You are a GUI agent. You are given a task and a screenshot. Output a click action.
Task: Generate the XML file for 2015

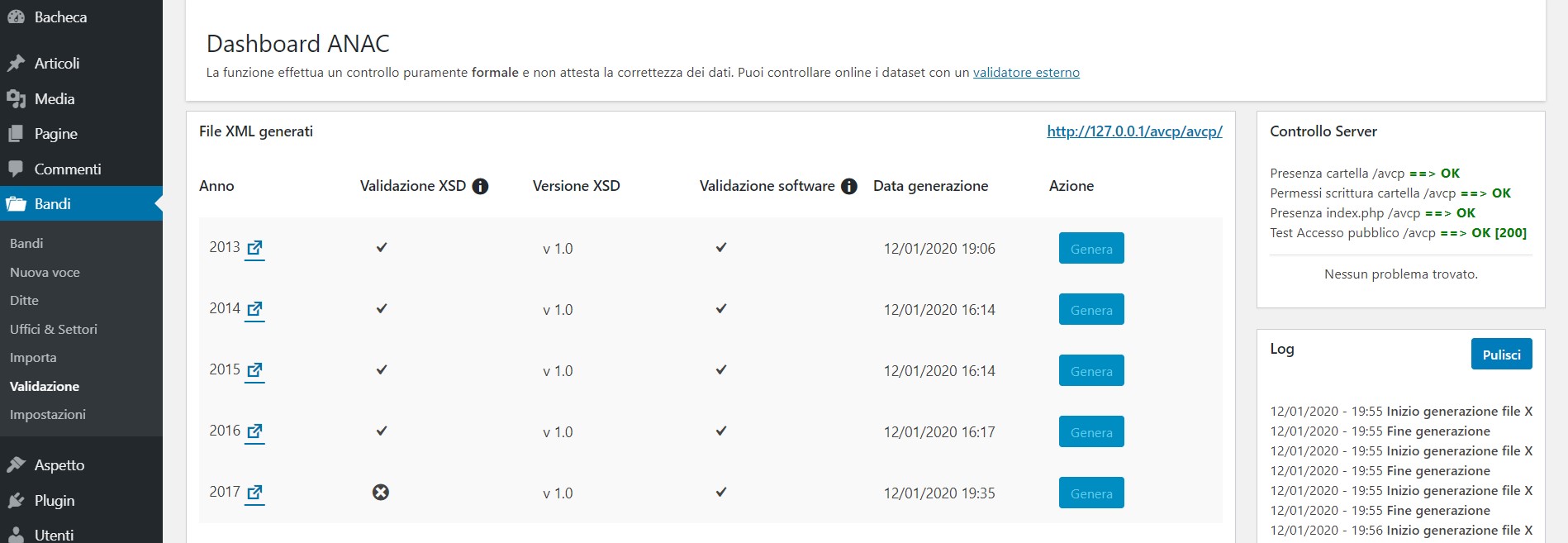point(1091,370)
